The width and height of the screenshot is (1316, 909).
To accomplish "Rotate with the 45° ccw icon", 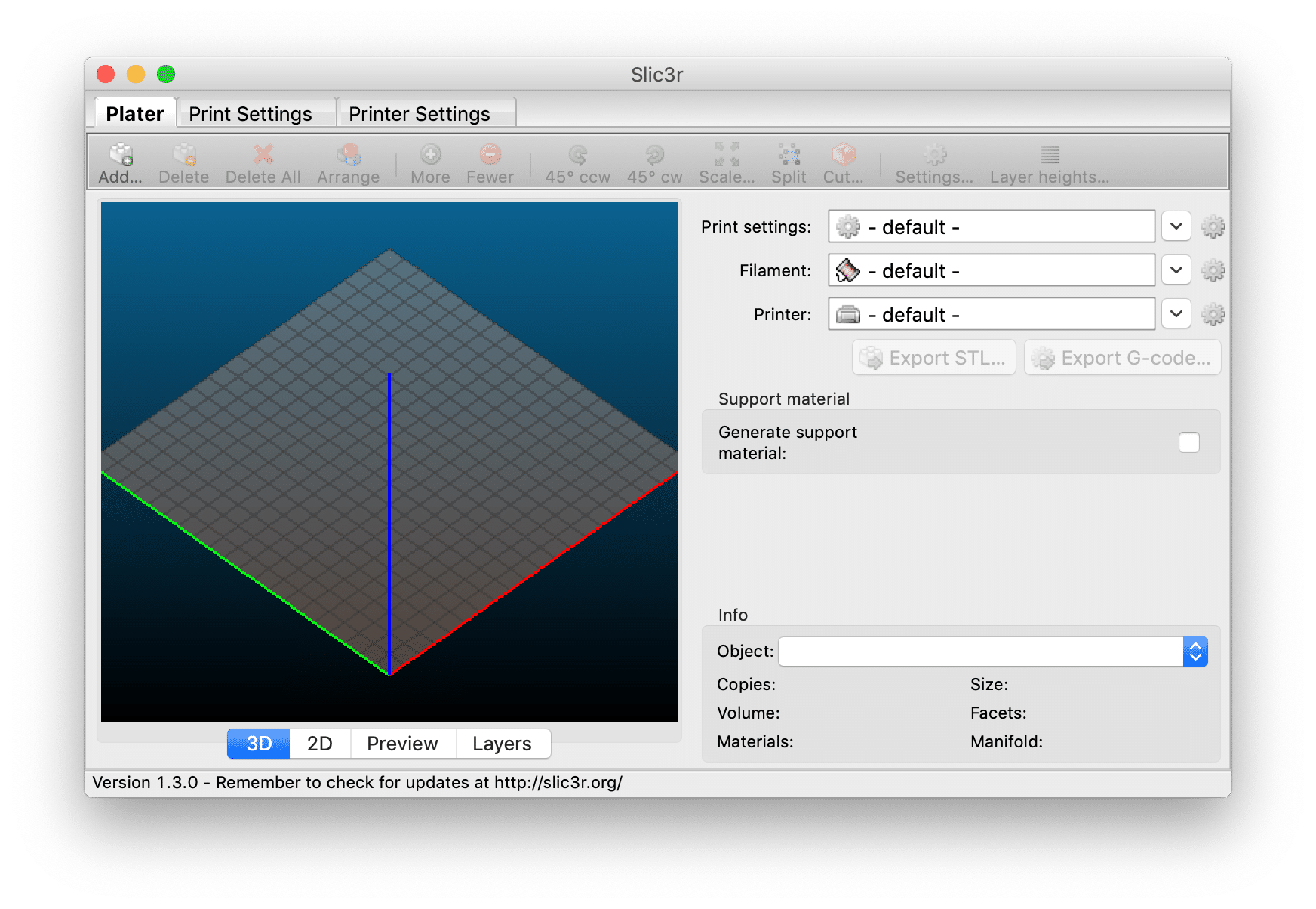I will tap(578, 155).
